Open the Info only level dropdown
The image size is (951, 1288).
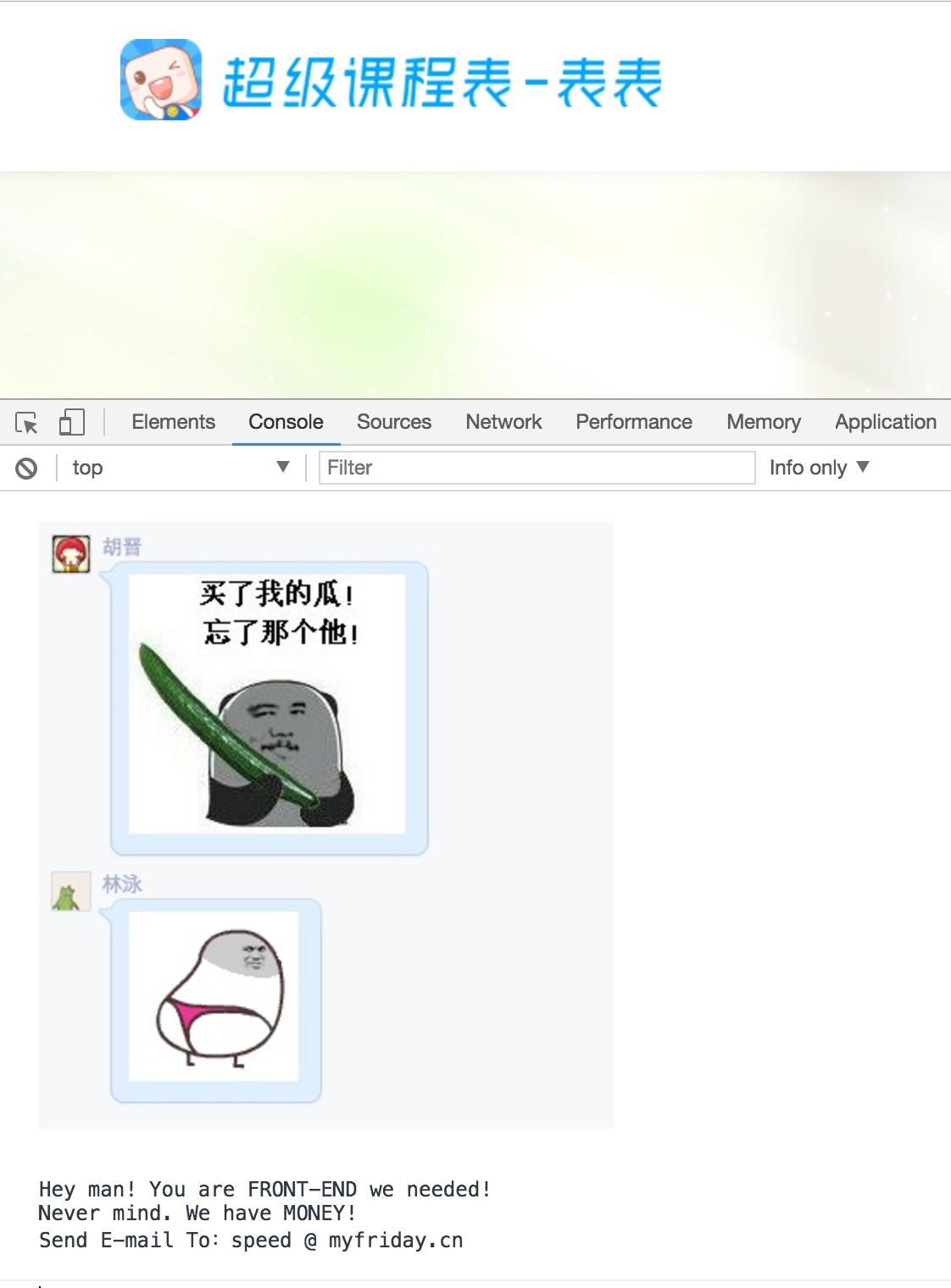[x=819, y=468]
